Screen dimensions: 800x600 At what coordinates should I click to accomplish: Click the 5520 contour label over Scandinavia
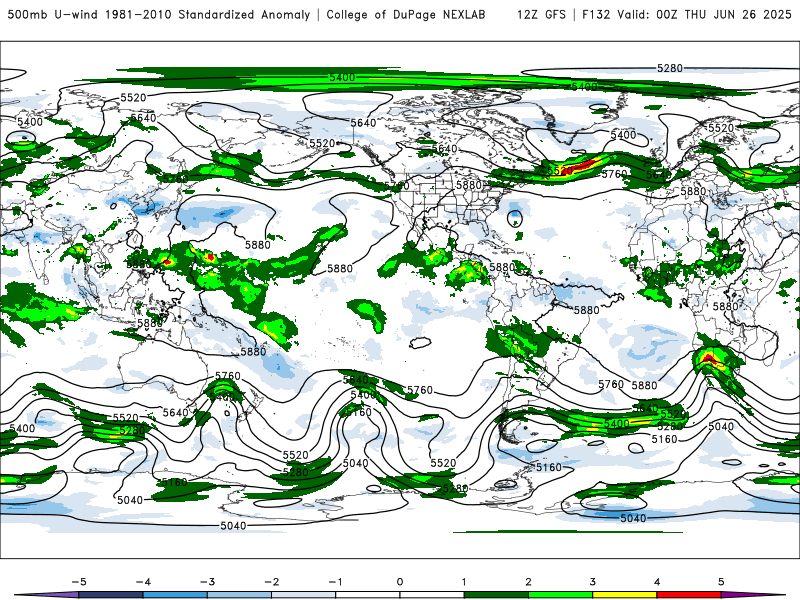coord(721,128)
